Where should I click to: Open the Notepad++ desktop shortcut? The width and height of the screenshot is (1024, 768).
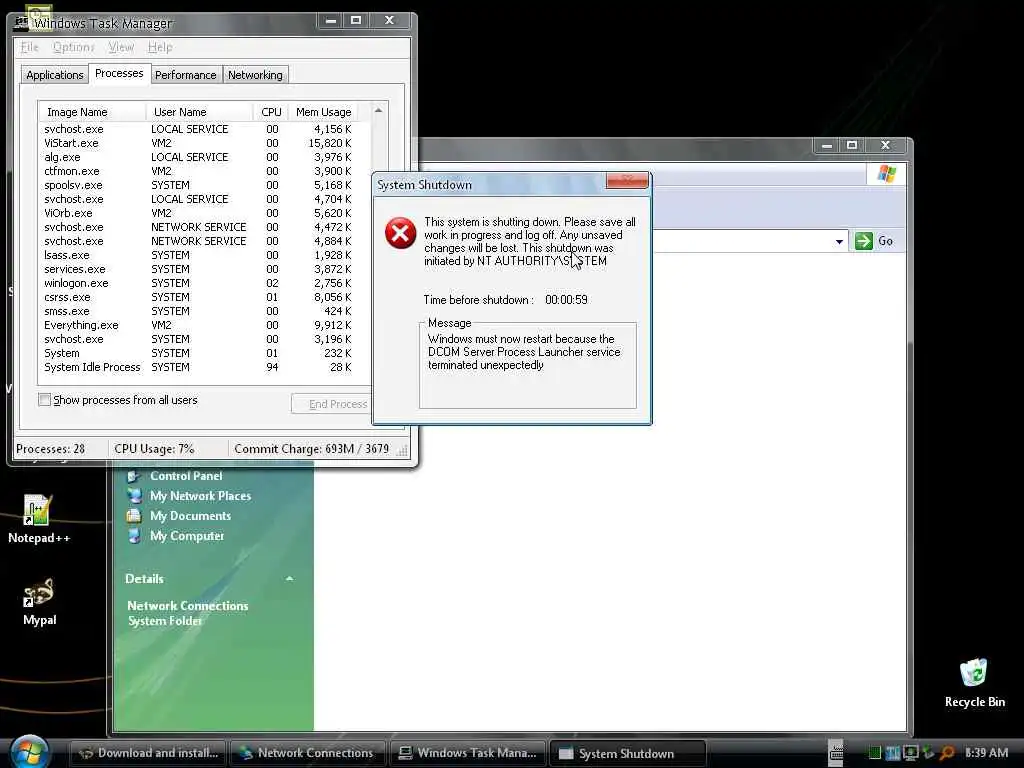tap(38, 519)
